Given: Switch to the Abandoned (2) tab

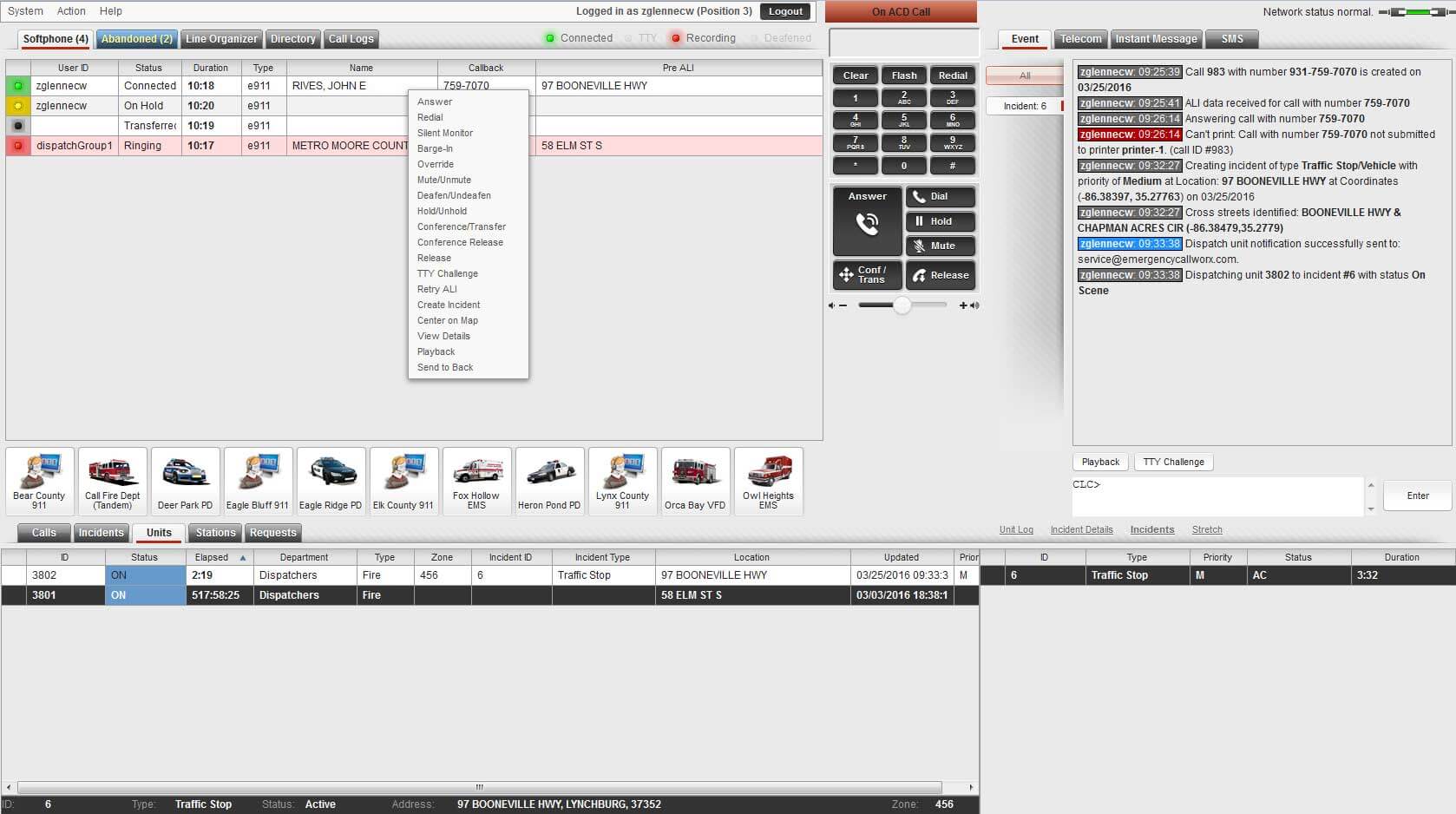Looking at the screenshot, I should pos(136,39).
